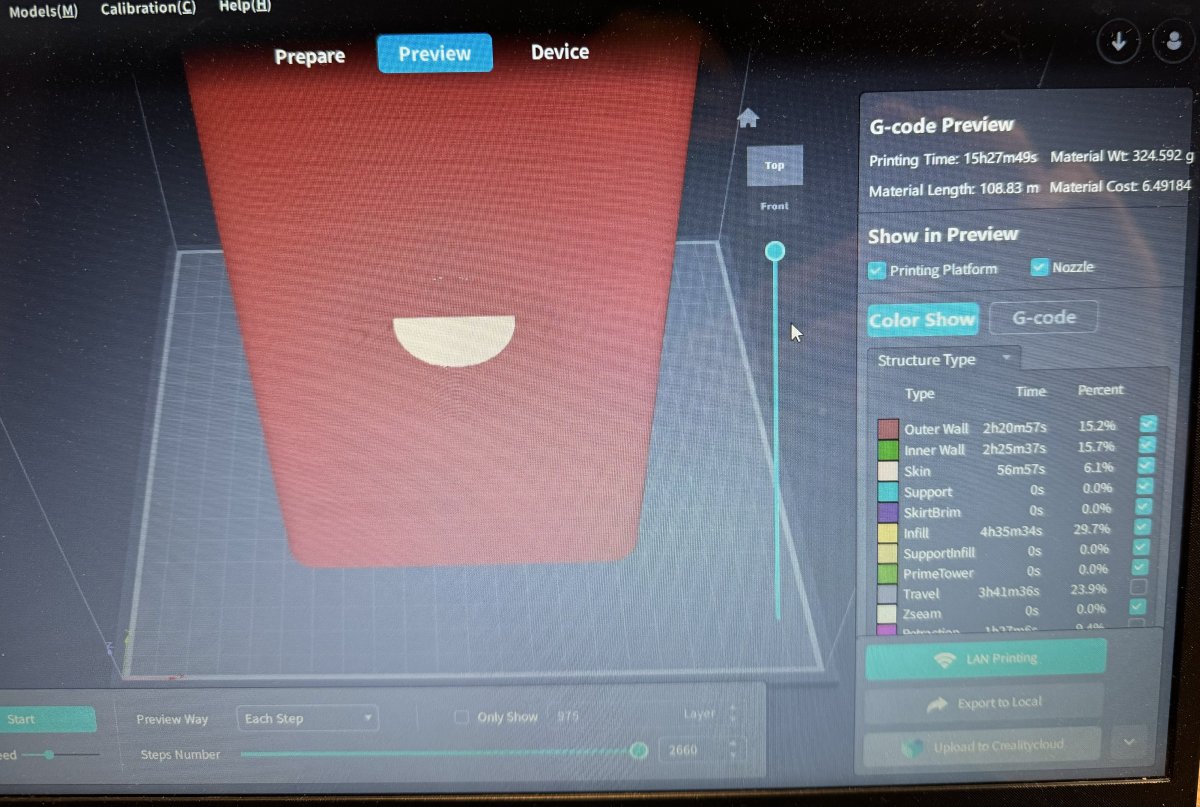Toggle the Nozzle checkbox
This screenshot has height=807, width=1200.
pyautogui.click(x=1039, y=267)
